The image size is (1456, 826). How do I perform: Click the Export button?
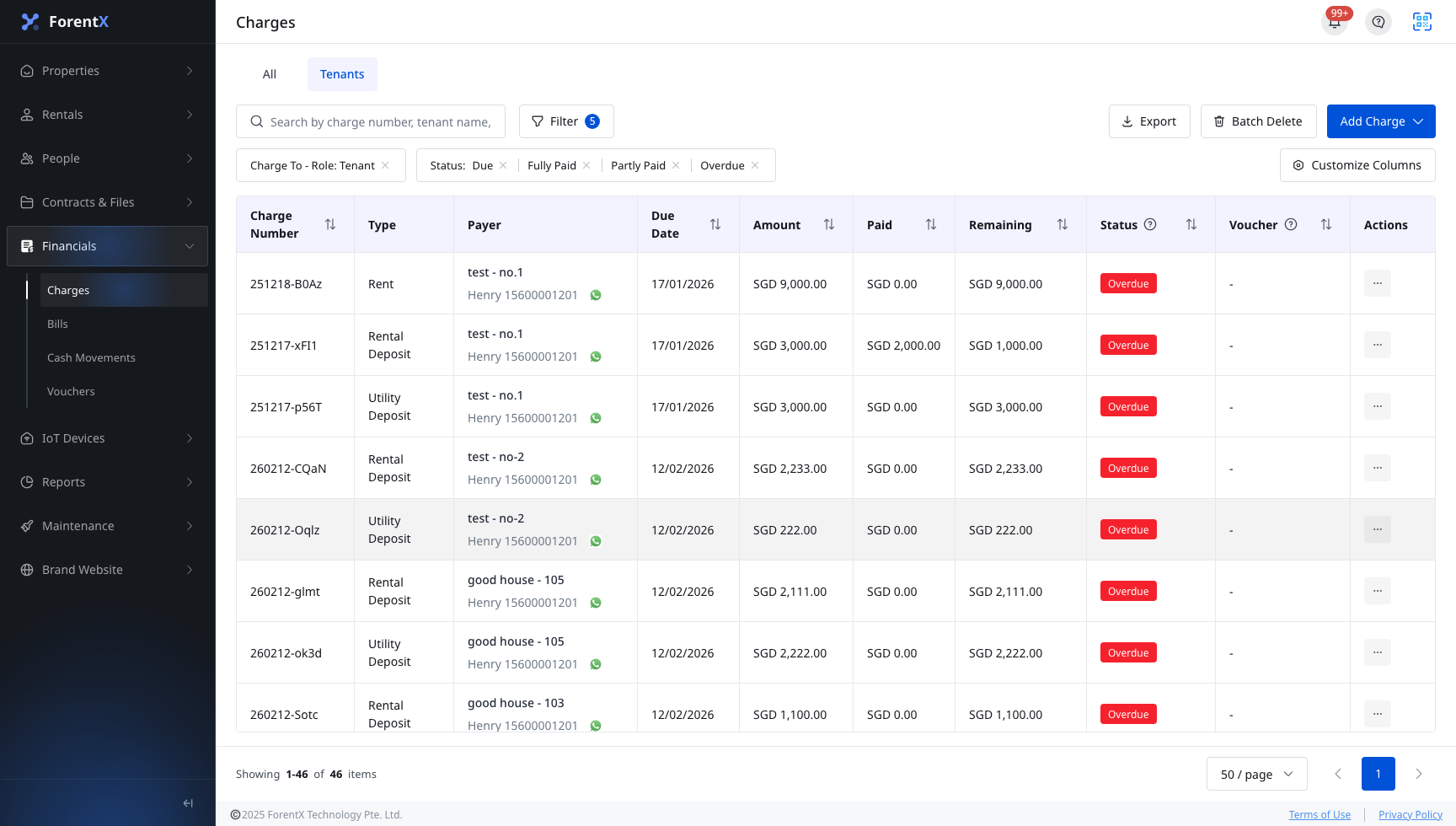(1149, 121)
